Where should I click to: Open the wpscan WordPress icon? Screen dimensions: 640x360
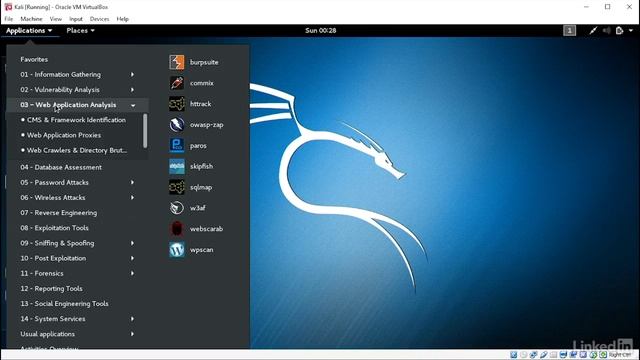[x=177, y=250]
